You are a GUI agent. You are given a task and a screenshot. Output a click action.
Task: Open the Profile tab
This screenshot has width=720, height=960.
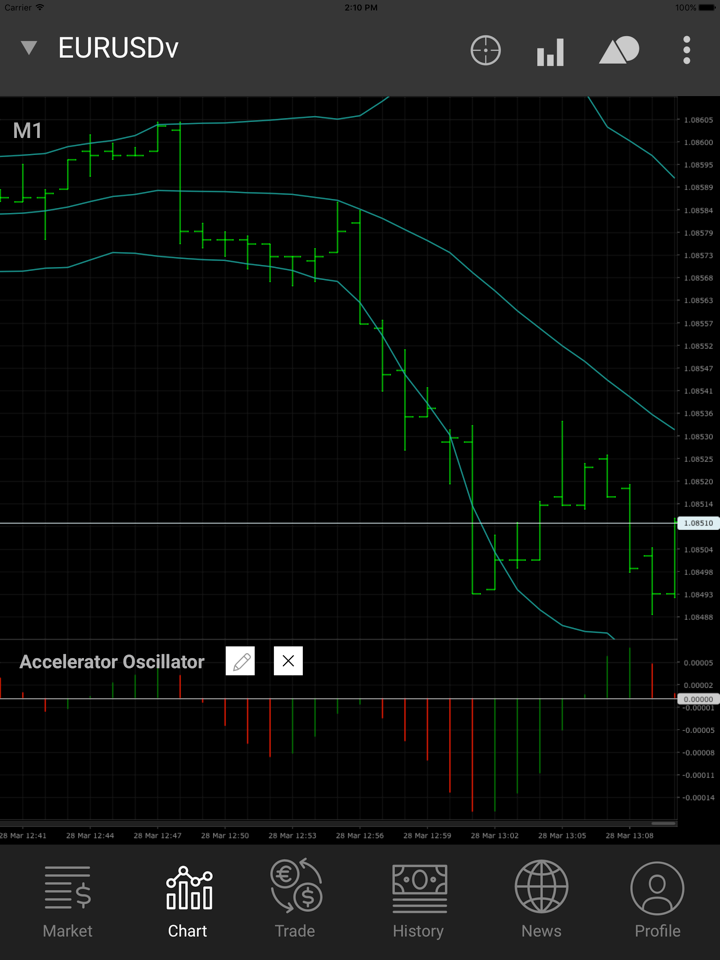pyautogui.click(x=657, y=900)
